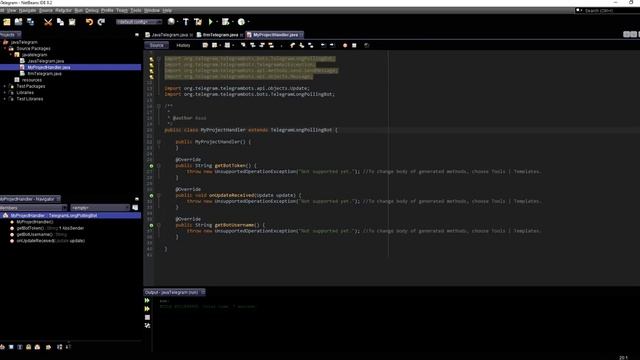Click the Stop Macro Recording icon
This screenshot has width=640, height=360.
tap(354, 45)
